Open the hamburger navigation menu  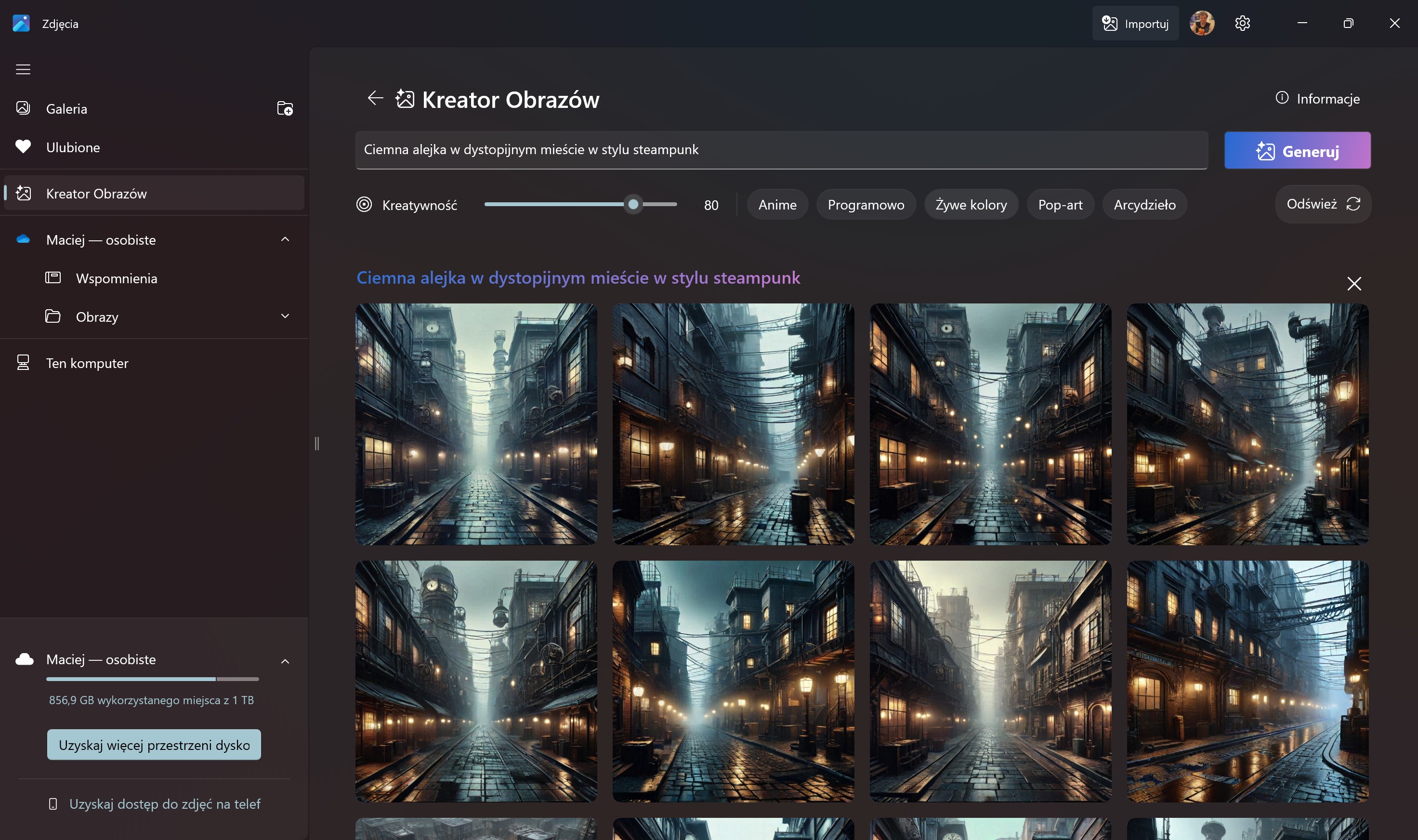point(23,69)
